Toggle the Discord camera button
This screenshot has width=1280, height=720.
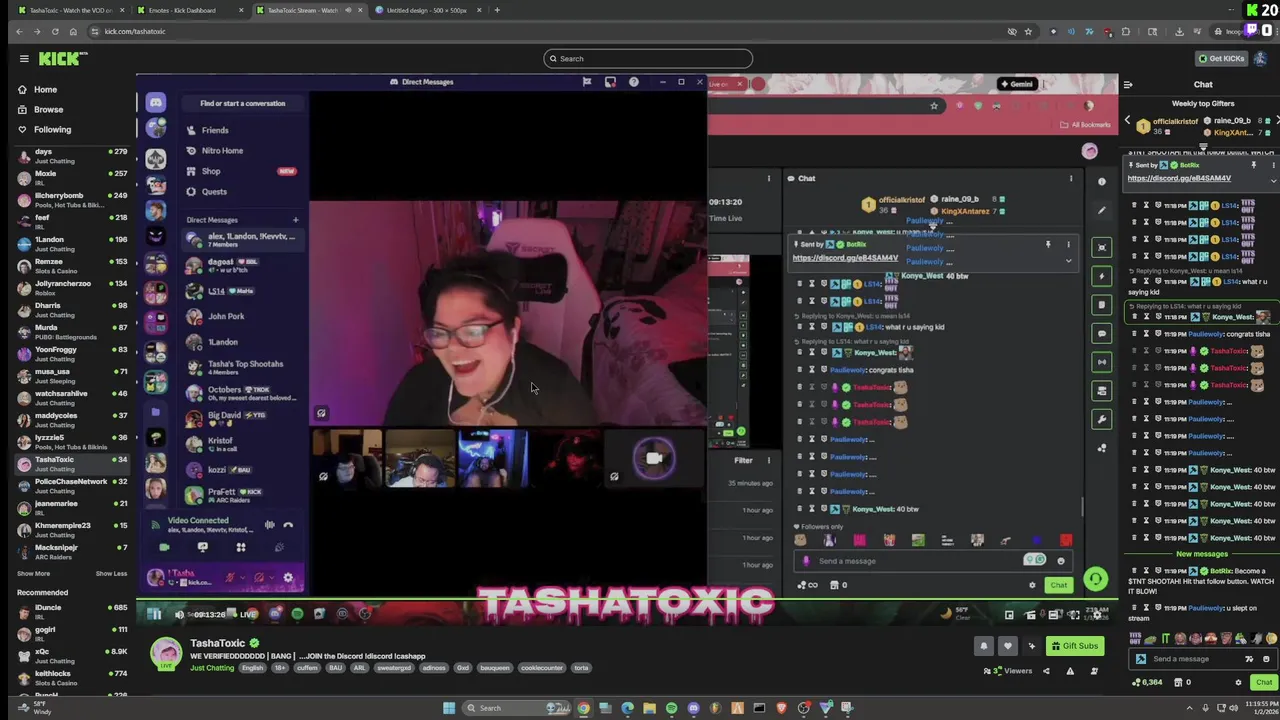point(164,547)
